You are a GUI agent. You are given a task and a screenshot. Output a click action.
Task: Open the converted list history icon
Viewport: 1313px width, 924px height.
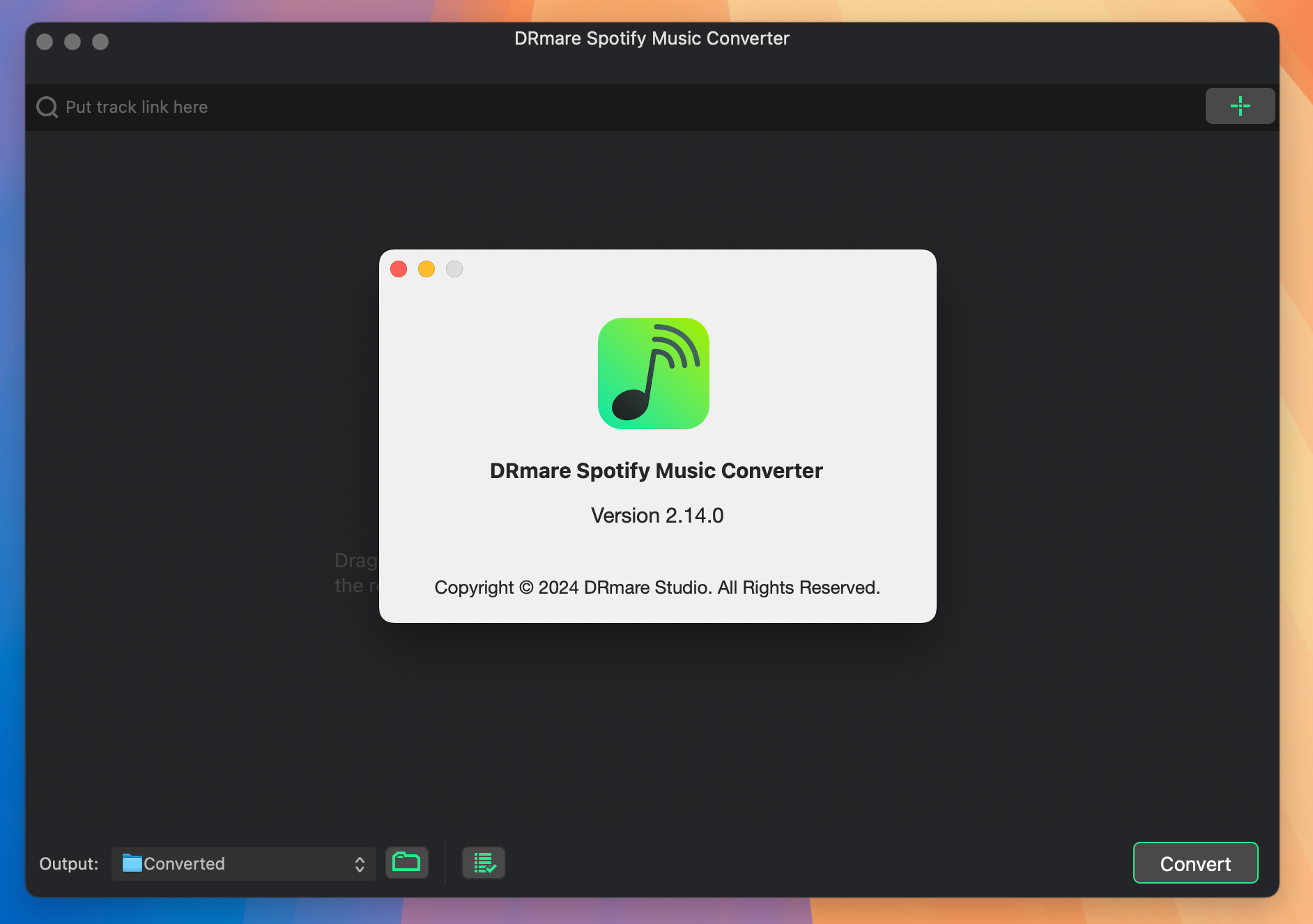pos(484,863)
